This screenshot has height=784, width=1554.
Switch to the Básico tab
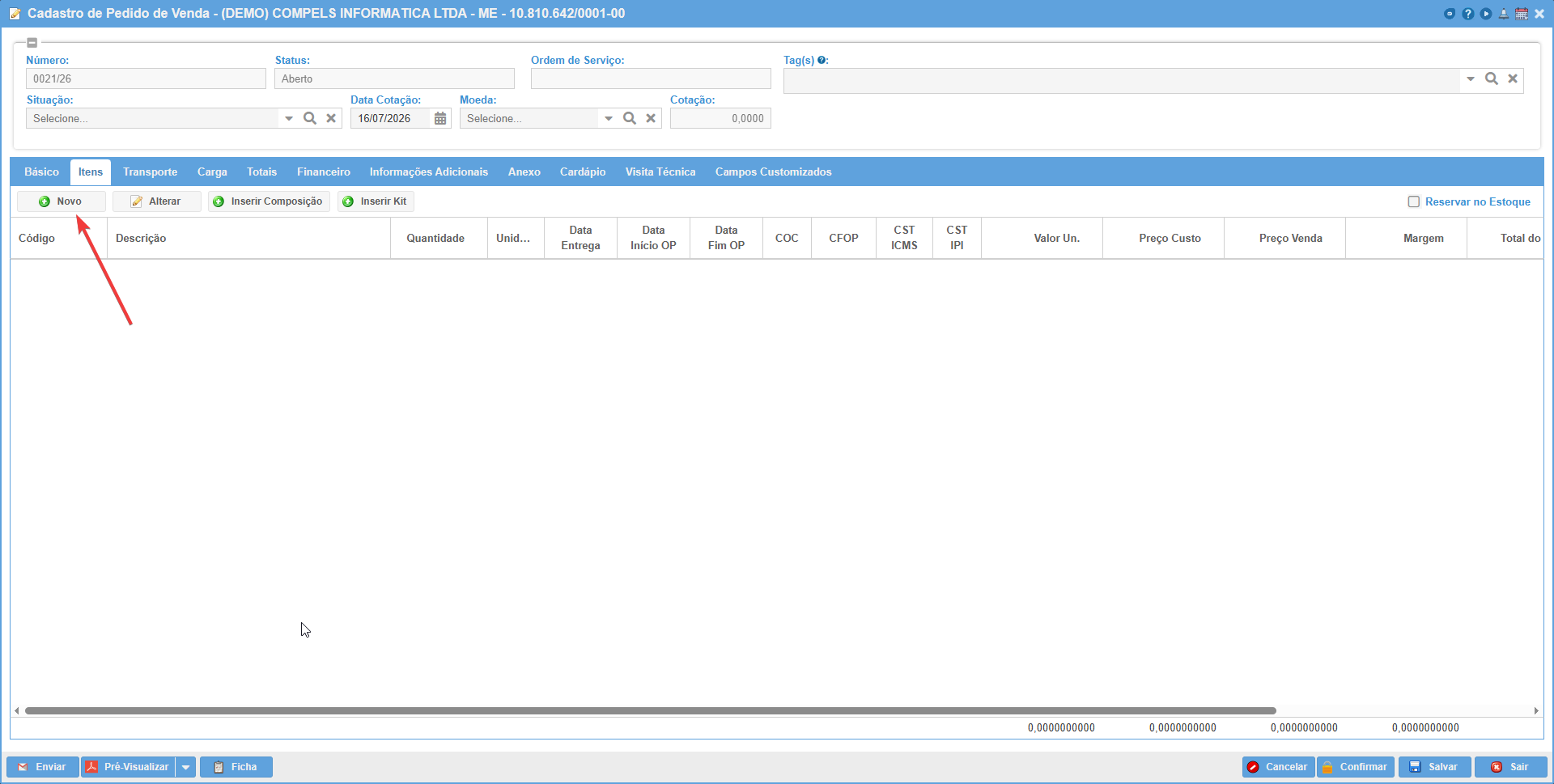[41, 172]
